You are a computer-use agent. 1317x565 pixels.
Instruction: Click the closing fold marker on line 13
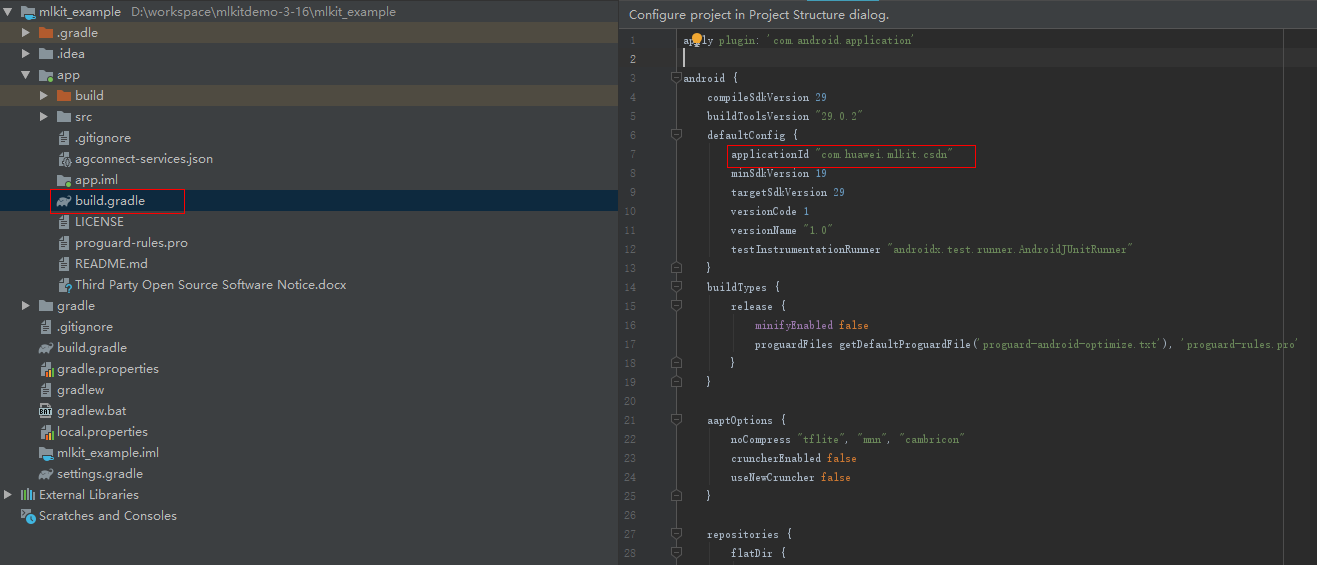676,268
